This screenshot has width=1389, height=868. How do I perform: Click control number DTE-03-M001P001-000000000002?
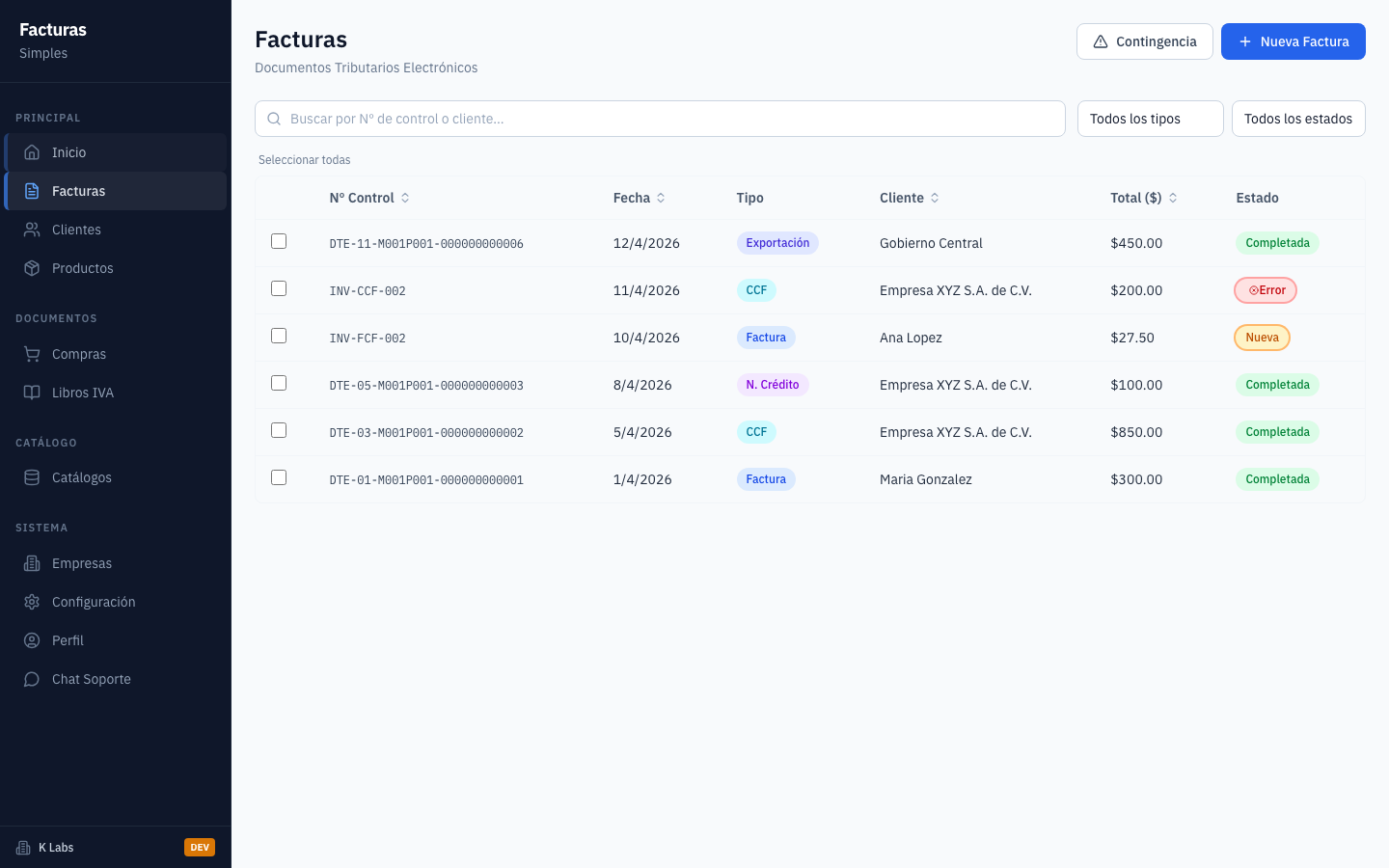click(426, 433)
